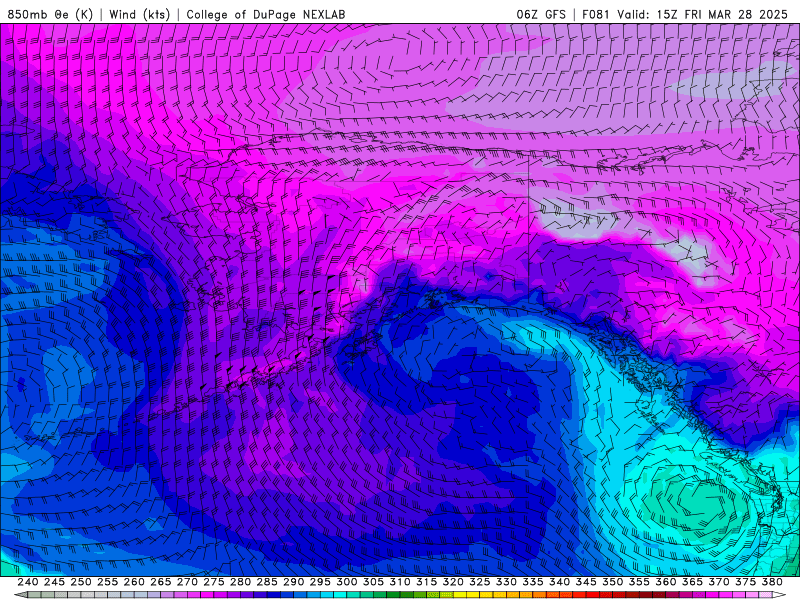Viewport: 800px width, 600px height.
Task: Click the 325 value on the color scale
Action: point(480,582)
